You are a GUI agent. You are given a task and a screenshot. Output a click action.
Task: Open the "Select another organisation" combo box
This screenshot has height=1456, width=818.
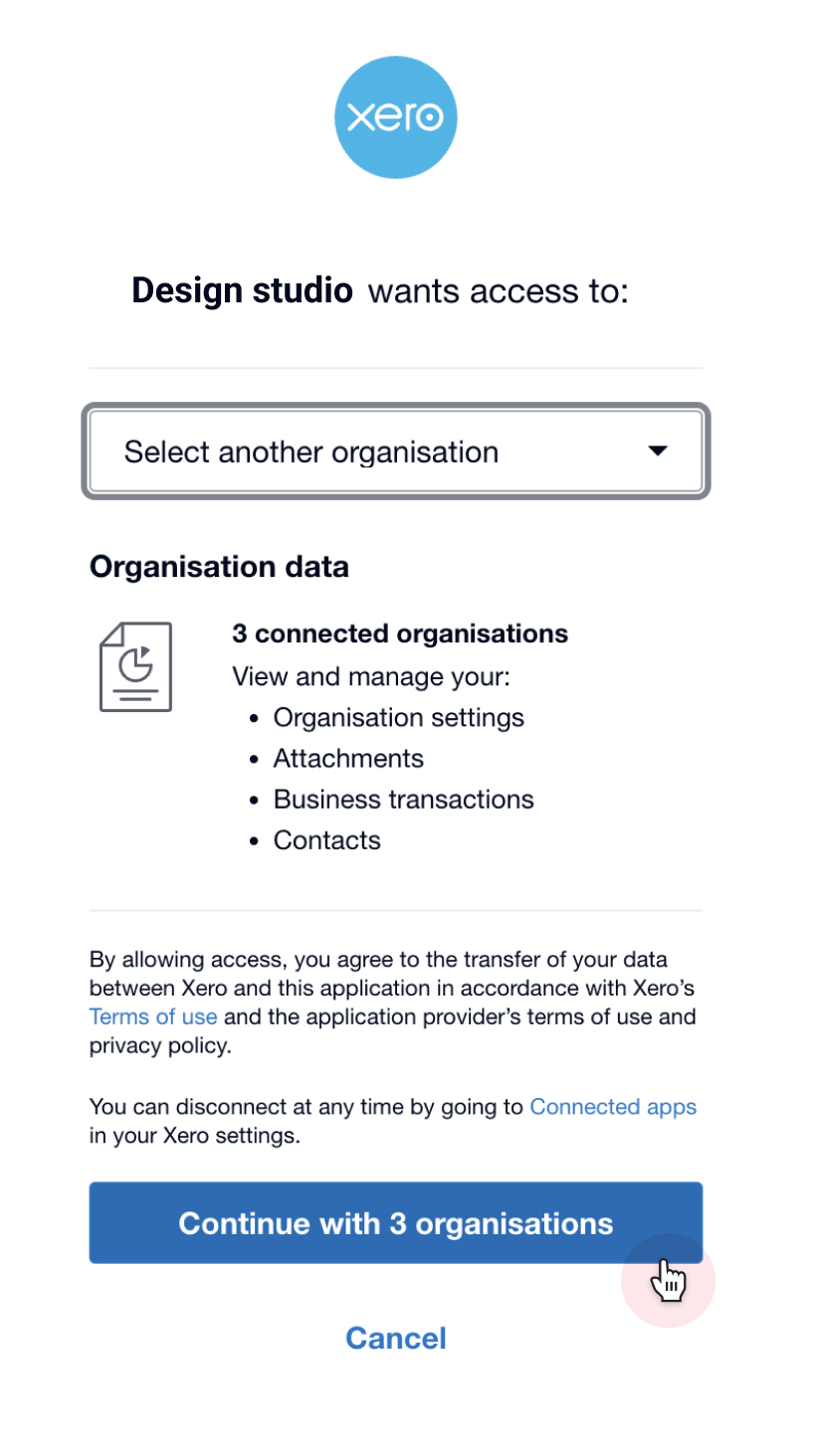pyautogui.click(x=396, y=453)
